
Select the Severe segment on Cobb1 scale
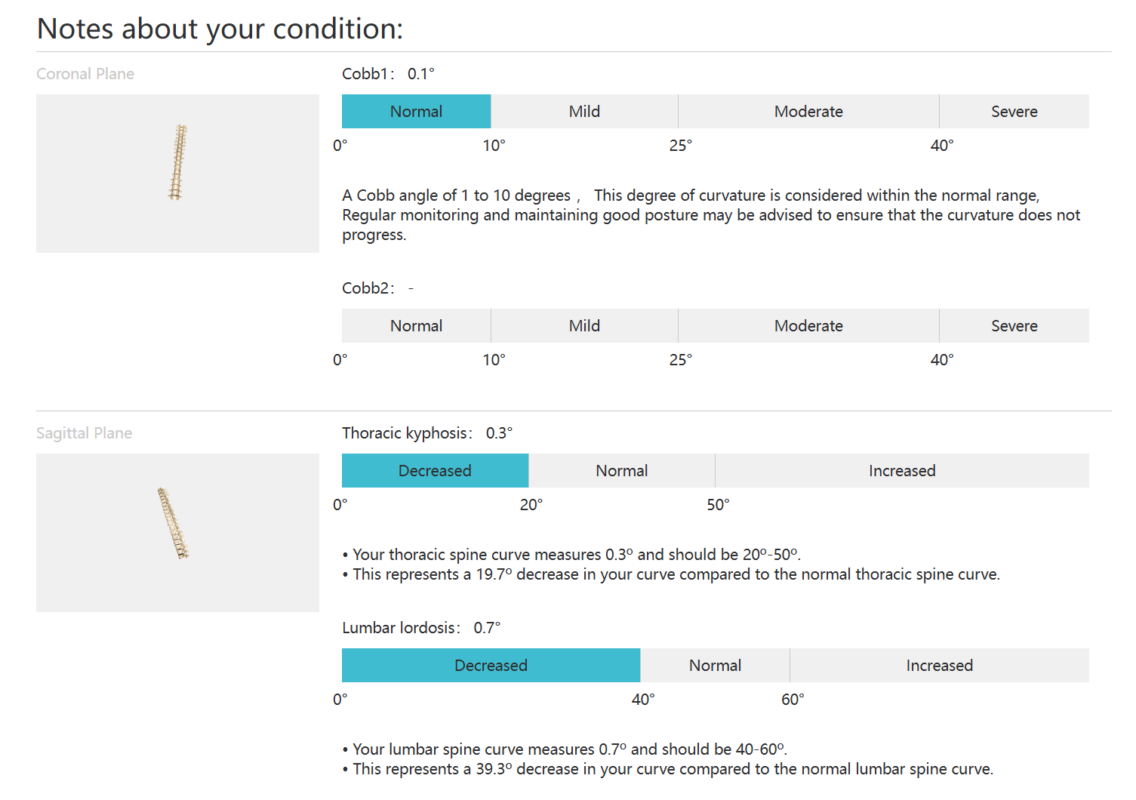pos(1014,112)
